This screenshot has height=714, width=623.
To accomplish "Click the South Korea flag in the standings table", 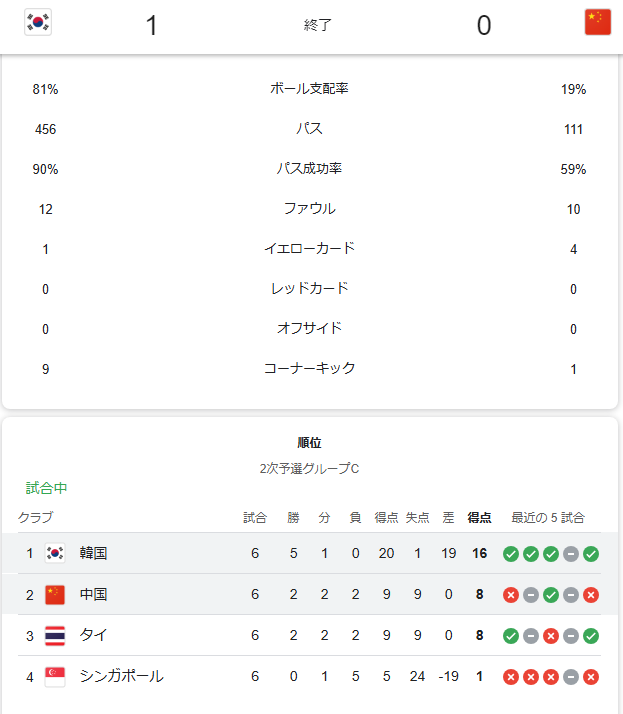I will coord(55,553).
